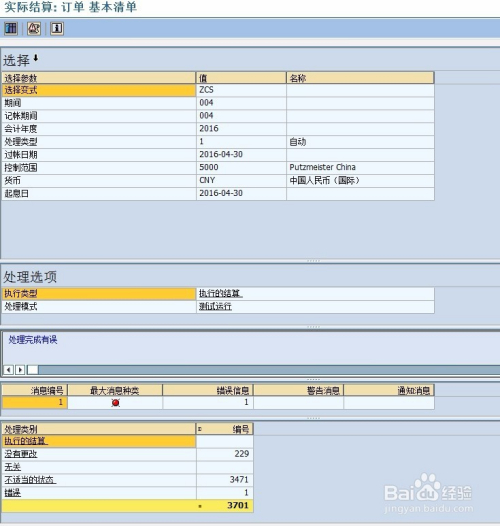Select the count 229 cell
500x526 pixels.
coord(225,454)
